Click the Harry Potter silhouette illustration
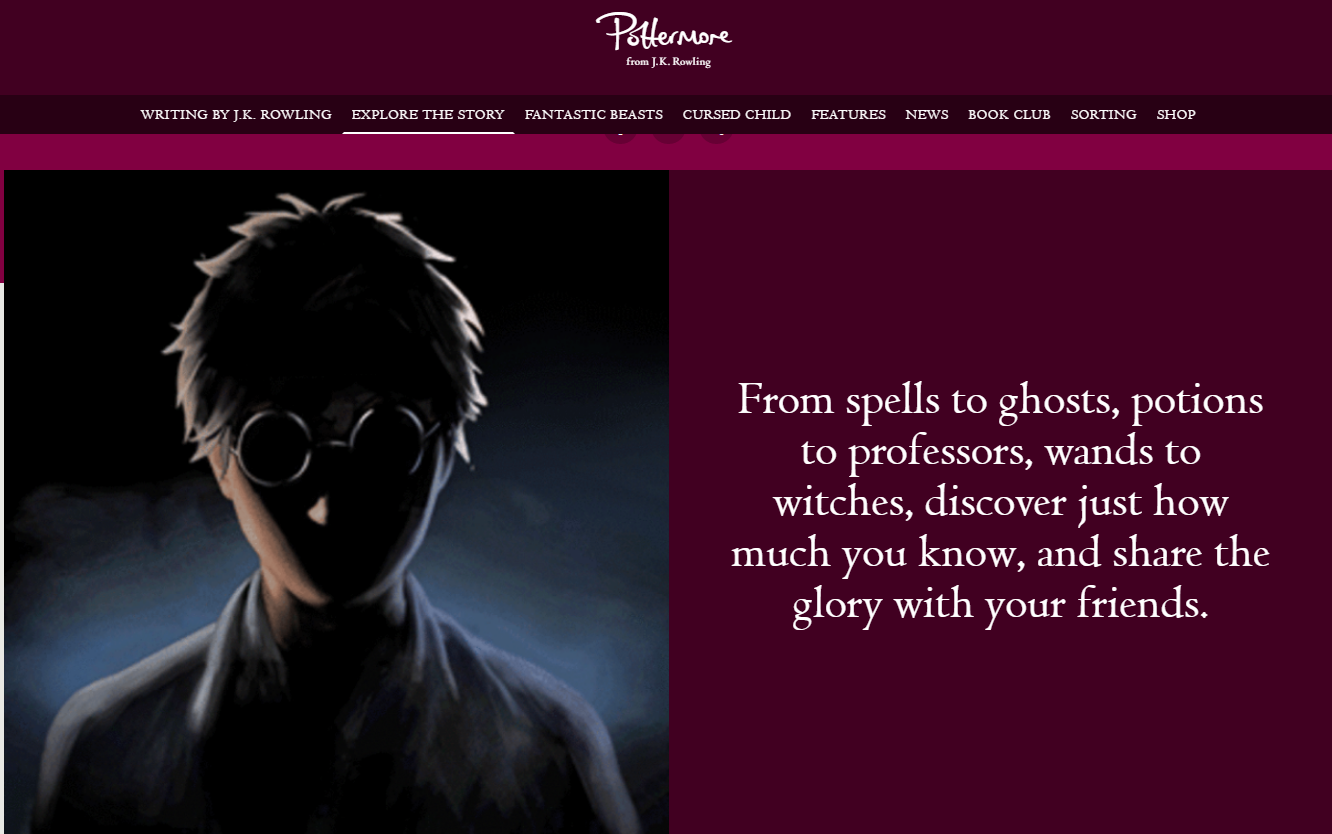 coord(337,502)
